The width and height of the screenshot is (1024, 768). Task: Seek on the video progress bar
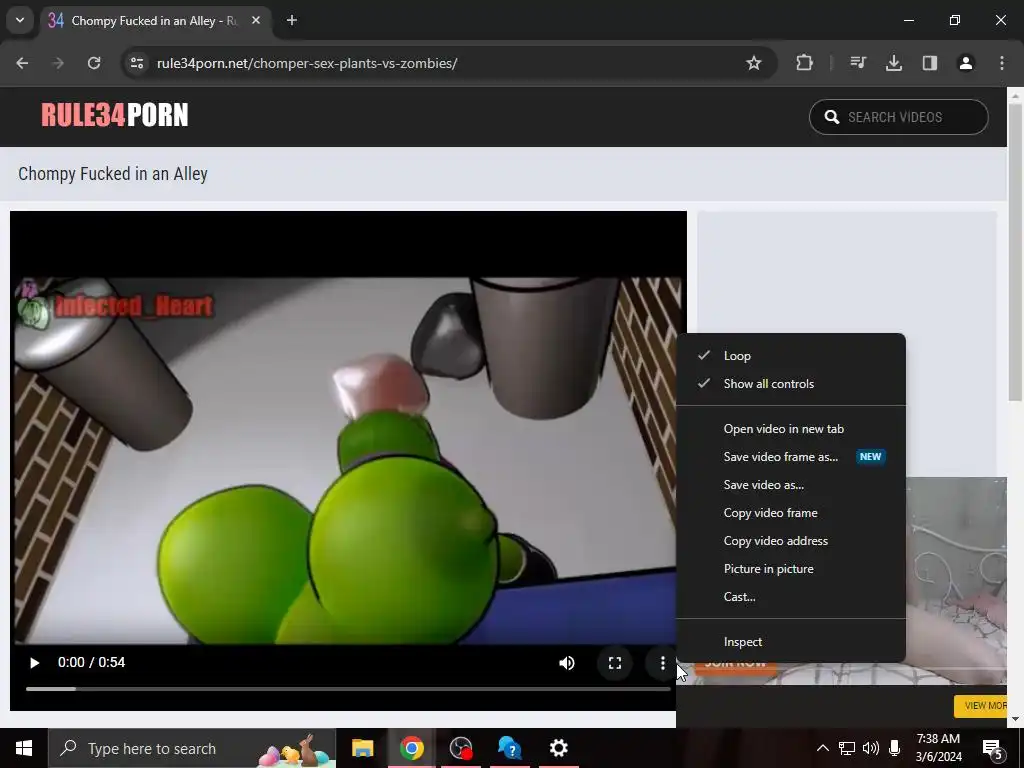tap(348, 688)
